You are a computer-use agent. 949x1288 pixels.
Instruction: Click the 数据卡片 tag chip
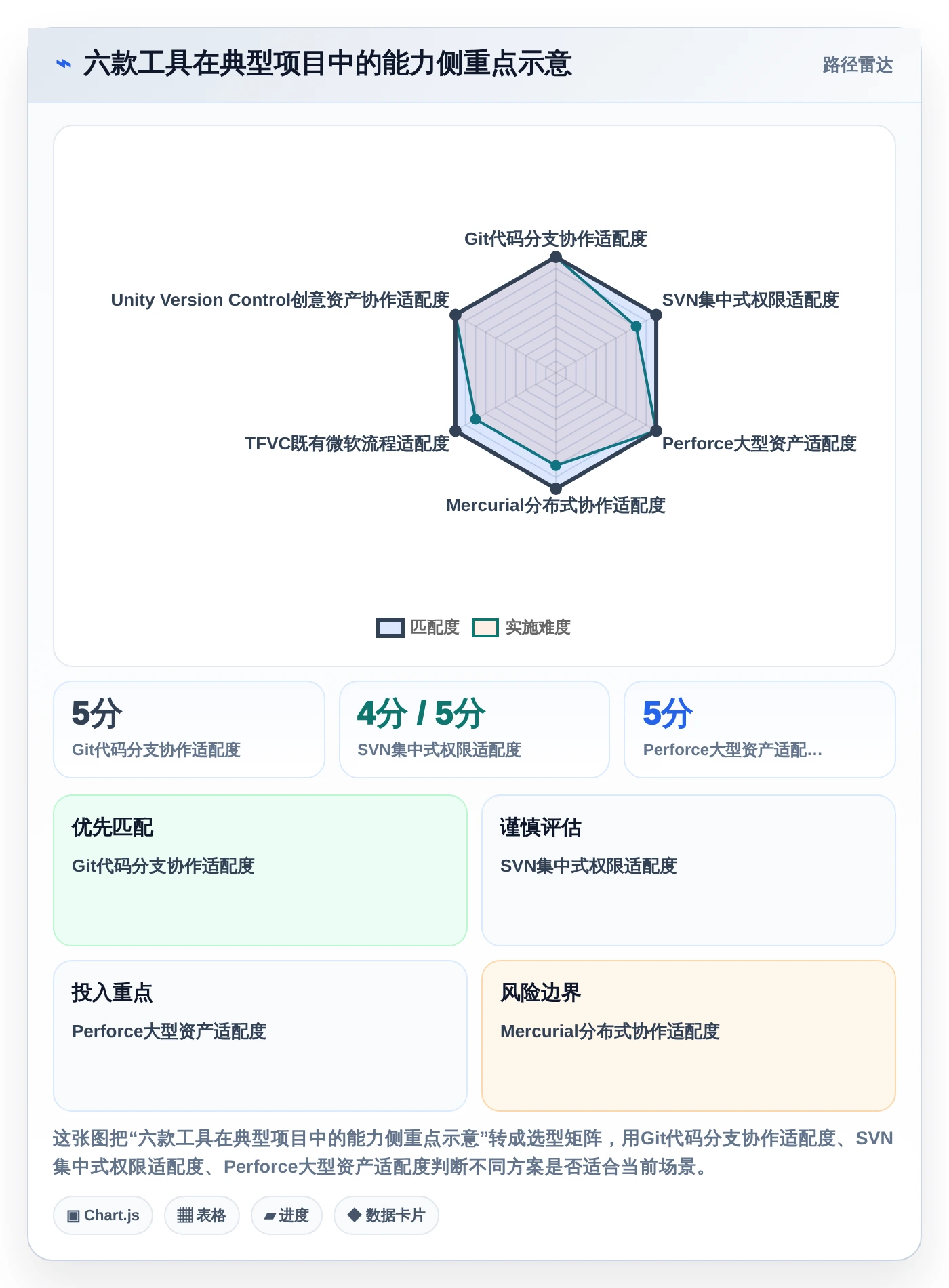[386, 1215]
